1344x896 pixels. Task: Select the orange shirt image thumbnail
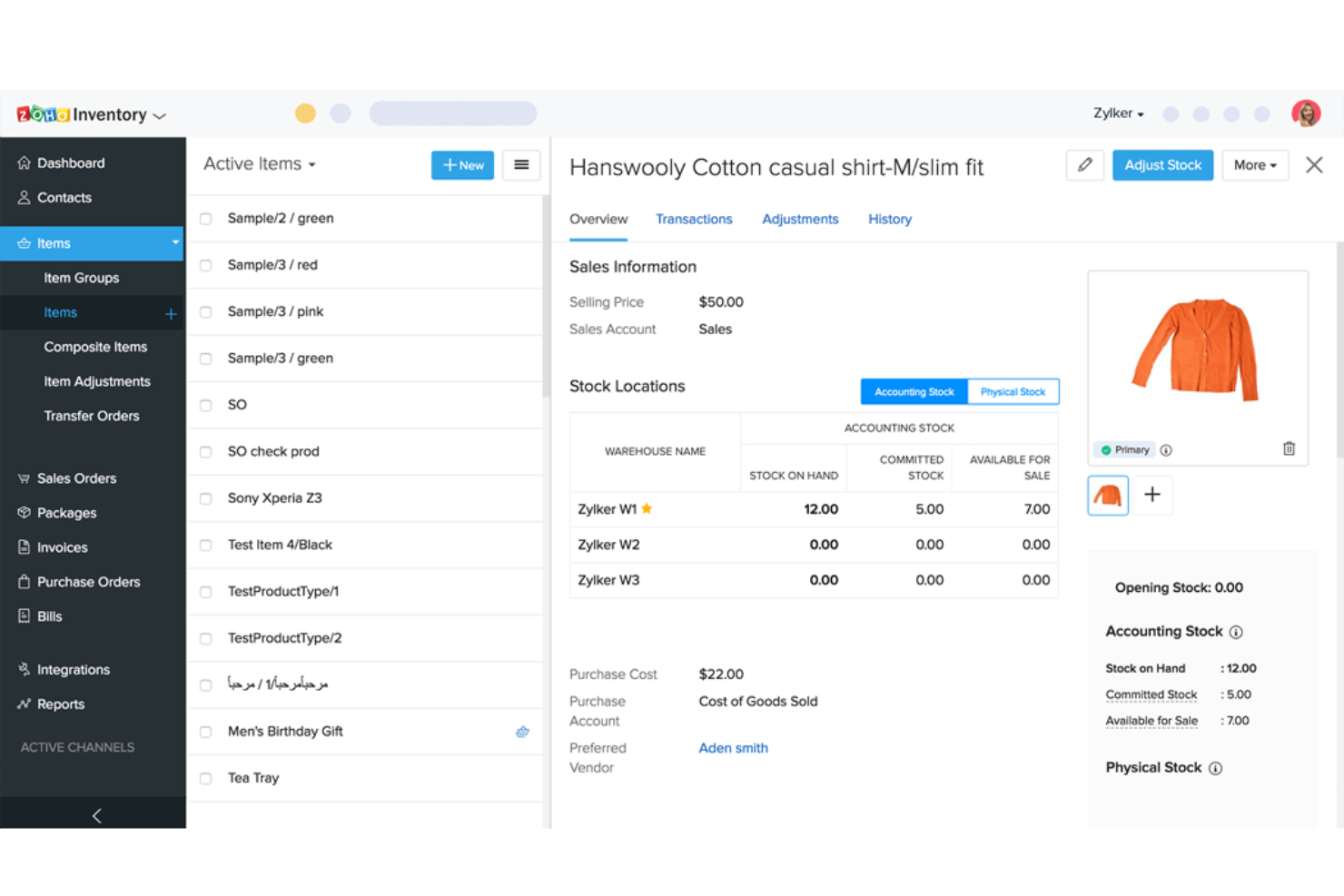pos(1107,495)
